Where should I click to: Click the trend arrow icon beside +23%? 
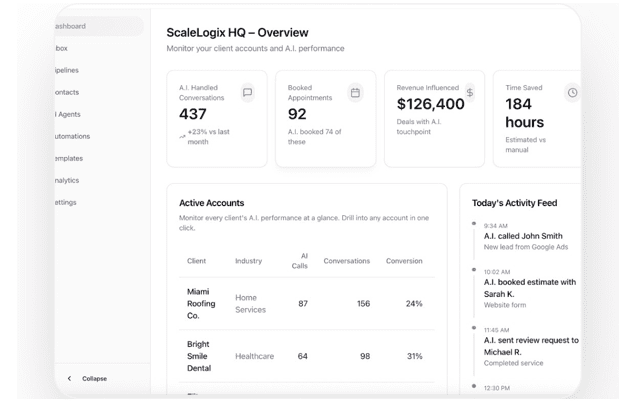[x=182, y=136]
